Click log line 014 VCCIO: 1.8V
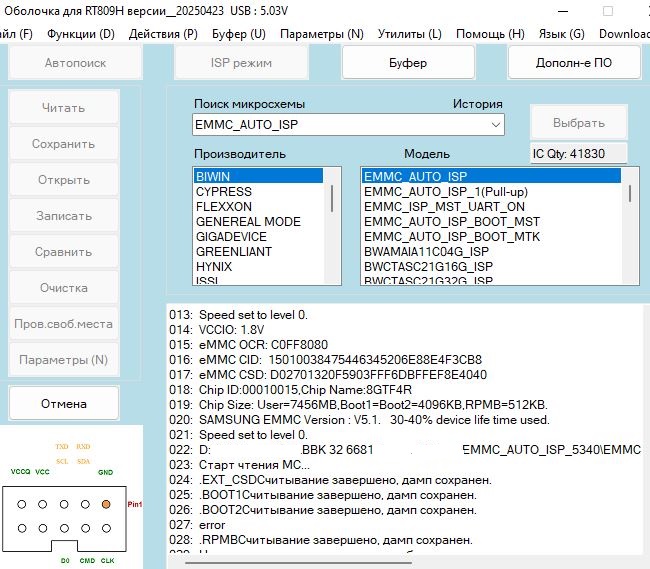Screen dimensions: 650x569 point(216,329)
